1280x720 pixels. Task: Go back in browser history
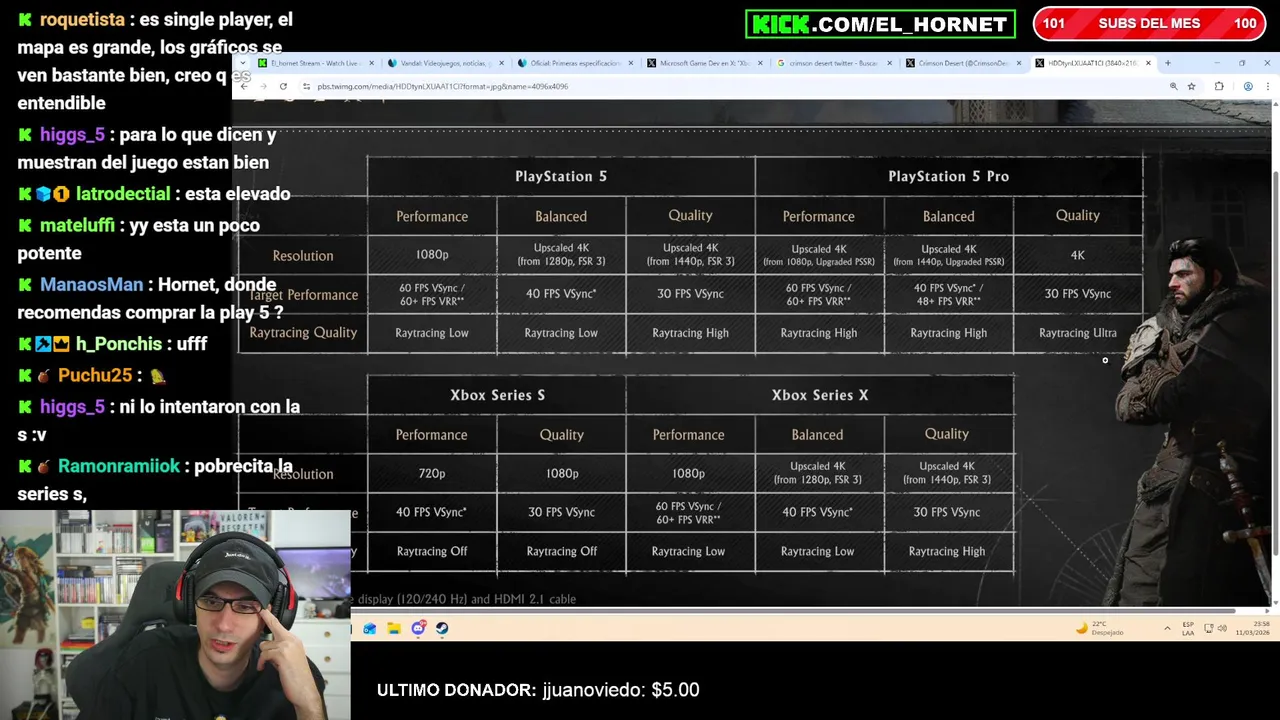(x=244, y=86)
